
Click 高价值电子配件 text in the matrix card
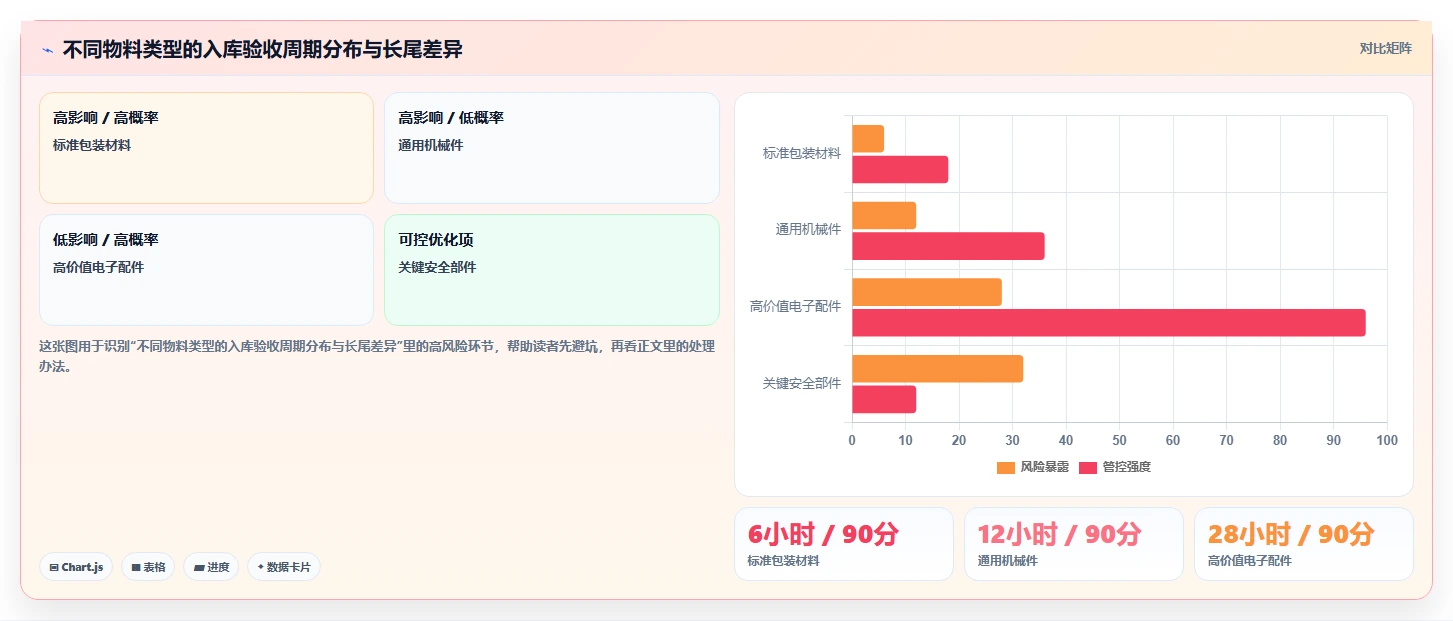pyautogui.click(x=99, y=267)
